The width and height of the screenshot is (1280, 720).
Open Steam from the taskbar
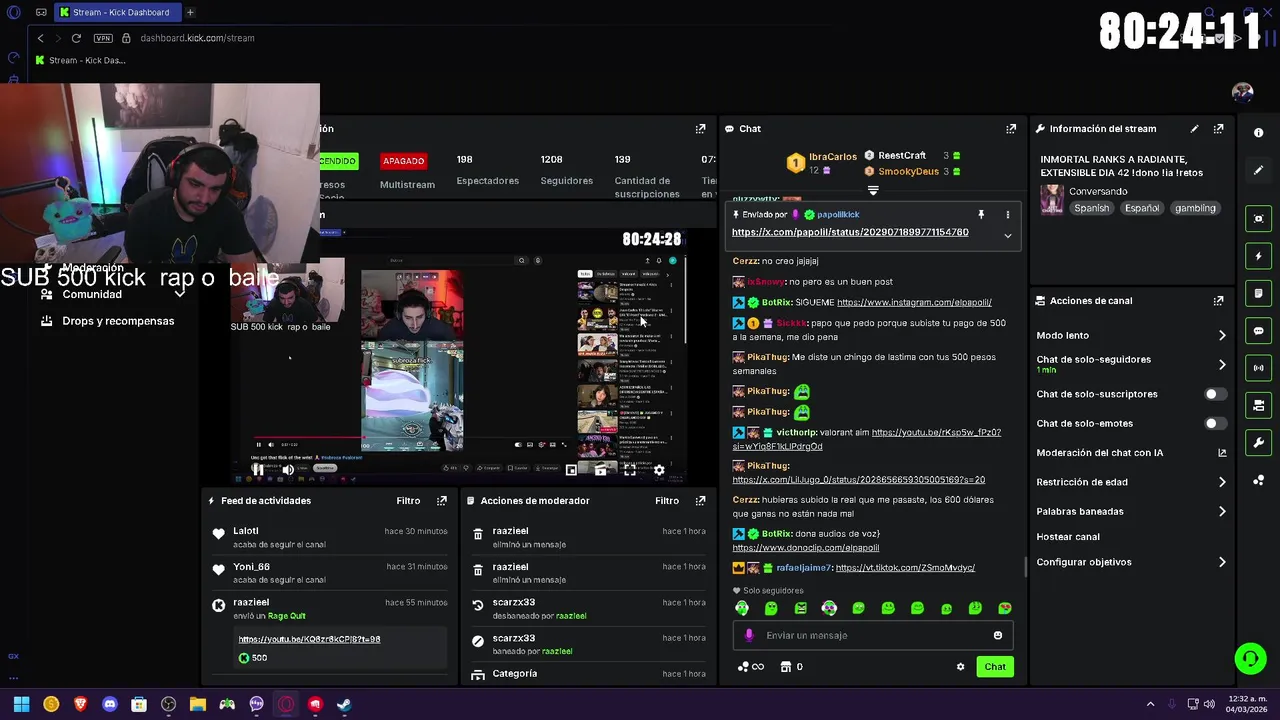[344, 704]
